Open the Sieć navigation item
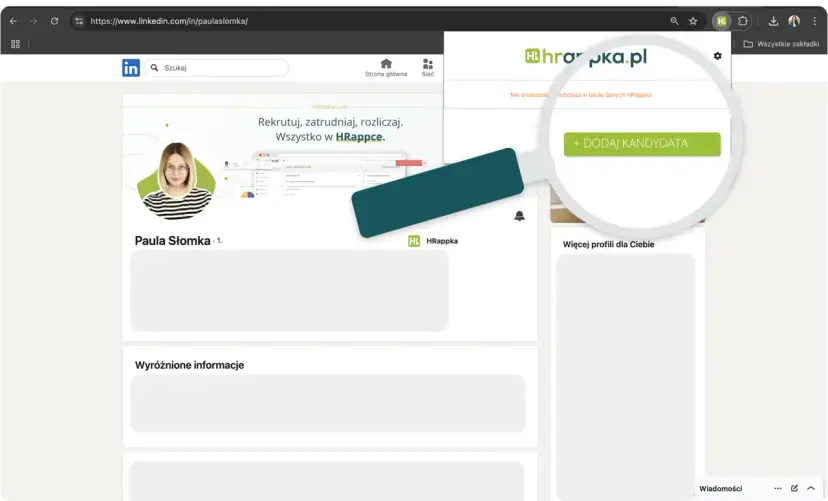This screenshot has width=828, height=501. [428, 67]
